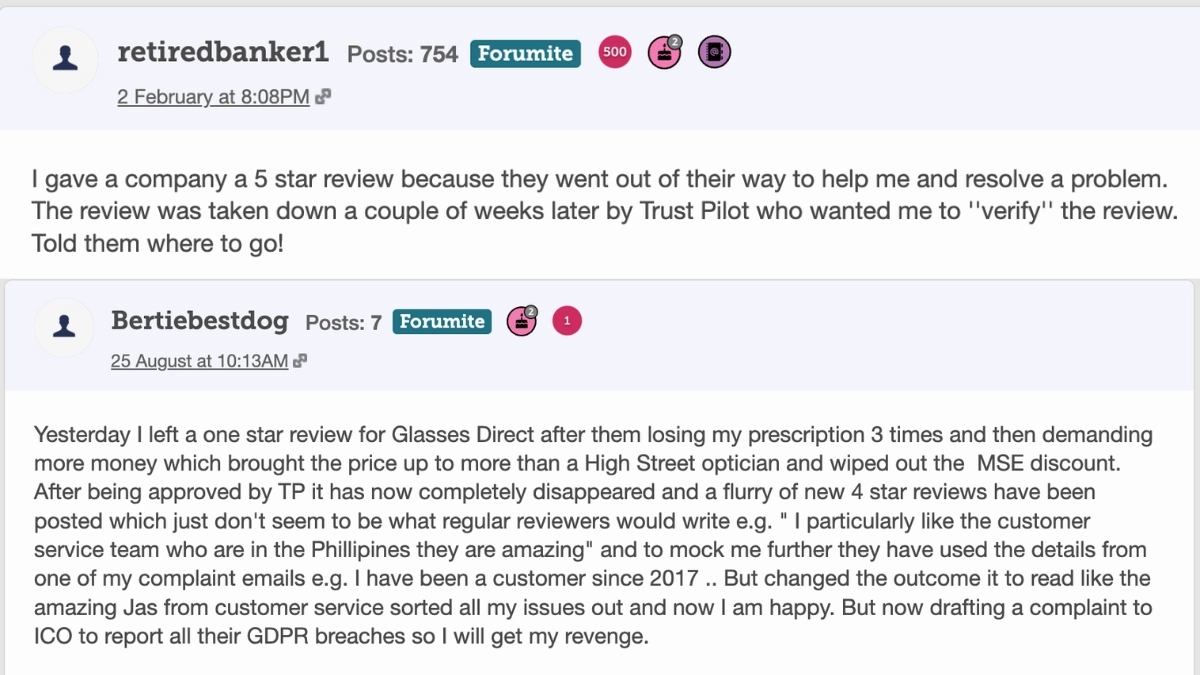Click Bertiebestdog's pink birthday cake badge
The image size is (1200, 675).
(x=521, y=321)
